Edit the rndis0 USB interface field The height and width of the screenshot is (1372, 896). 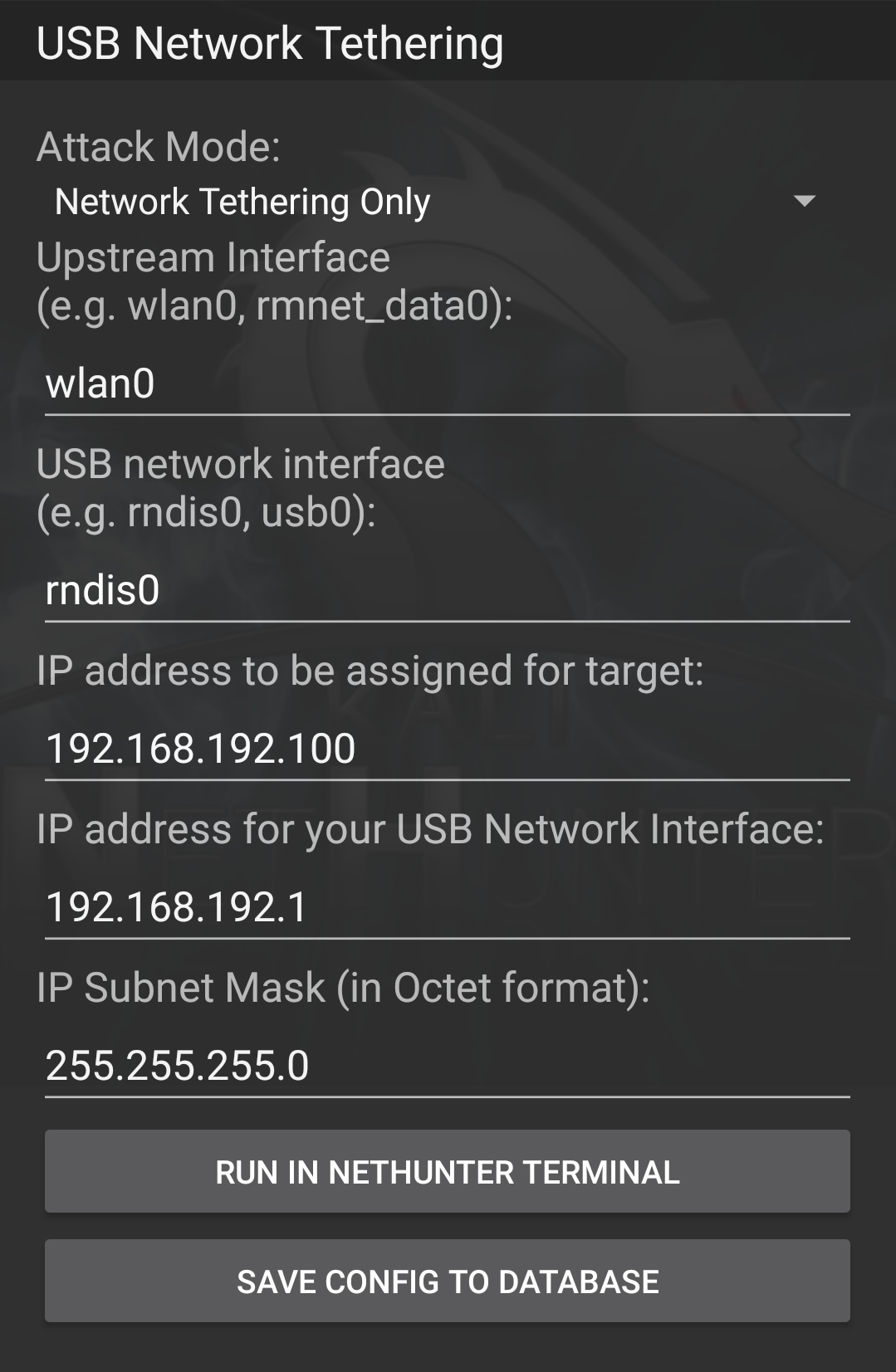[447, 591]
